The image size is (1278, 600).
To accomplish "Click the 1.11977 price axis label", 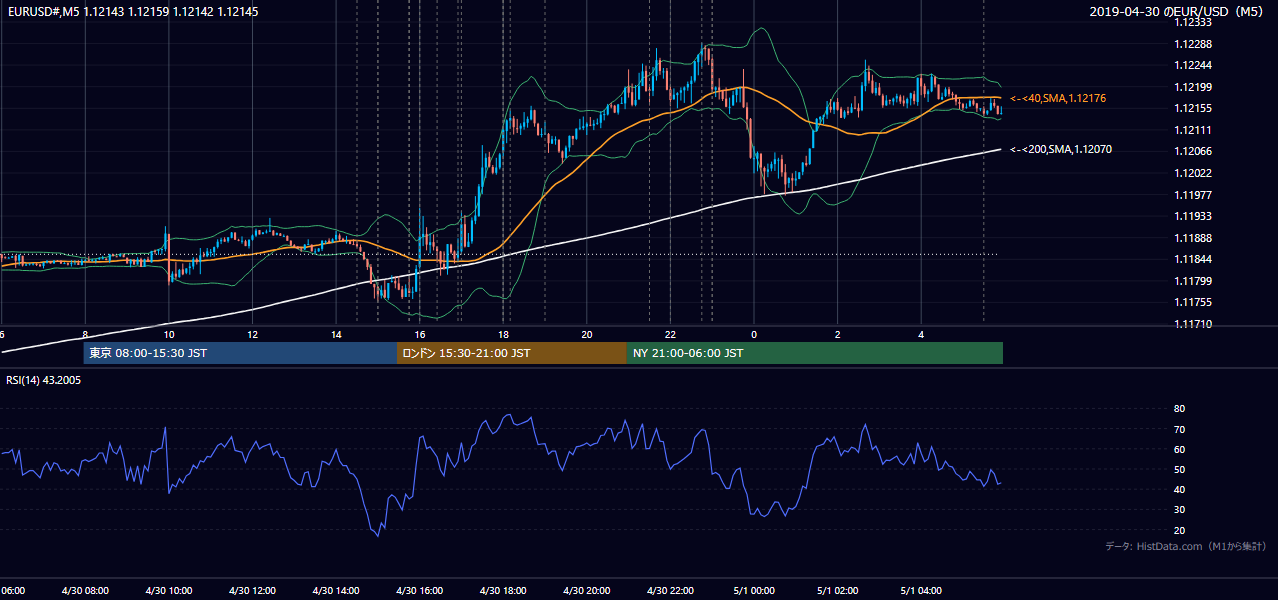I will pyautogui.click(x=1193, y=195).
